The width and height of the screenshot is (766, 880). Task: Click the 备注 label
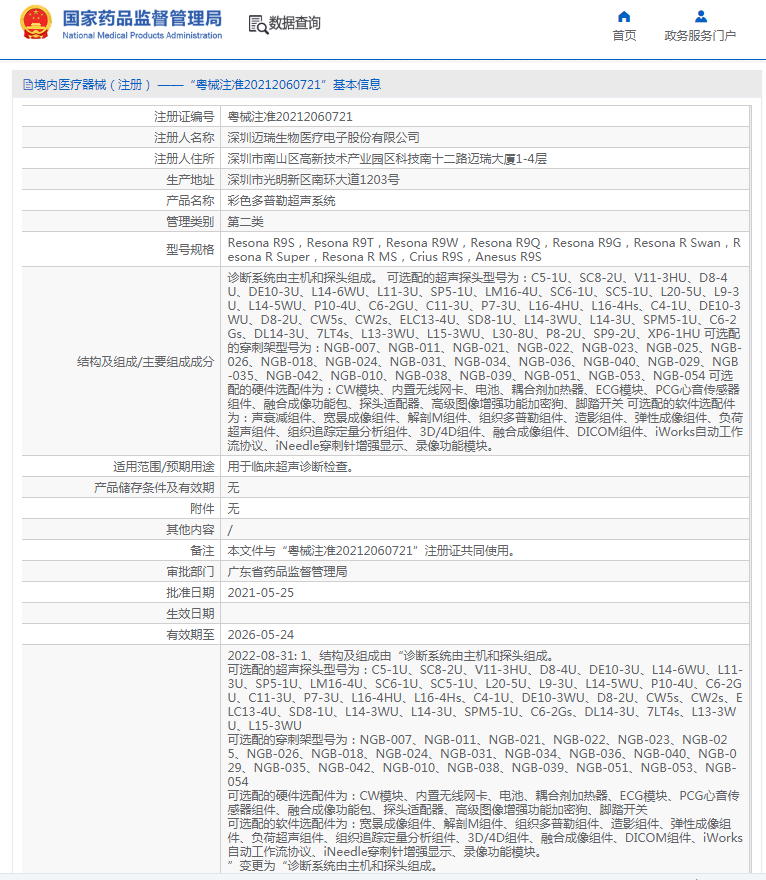point(202,551)
